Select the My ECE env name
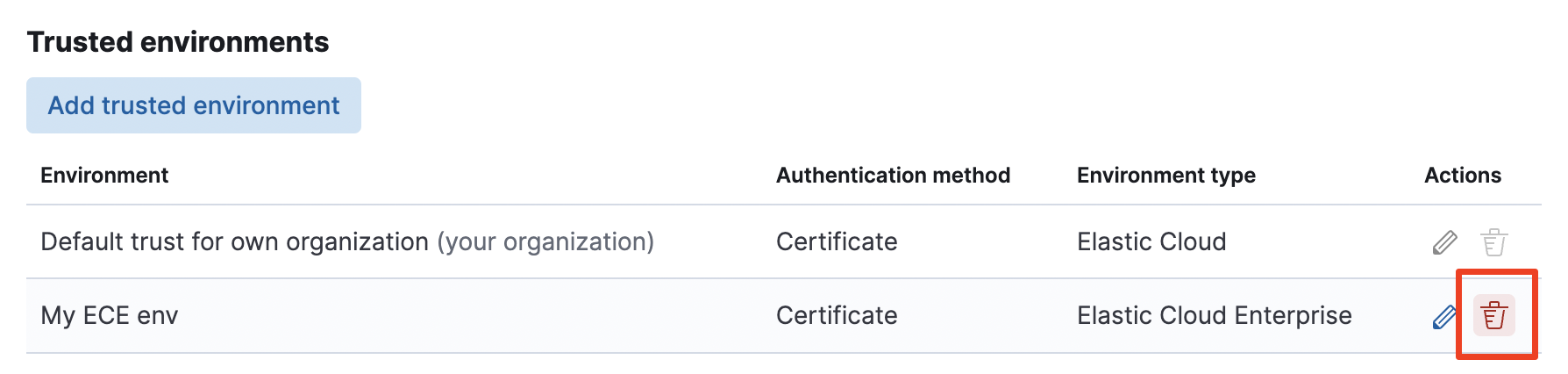This screenshot has height=374, width=1568. pyautogui.click(x=110, y=316)
